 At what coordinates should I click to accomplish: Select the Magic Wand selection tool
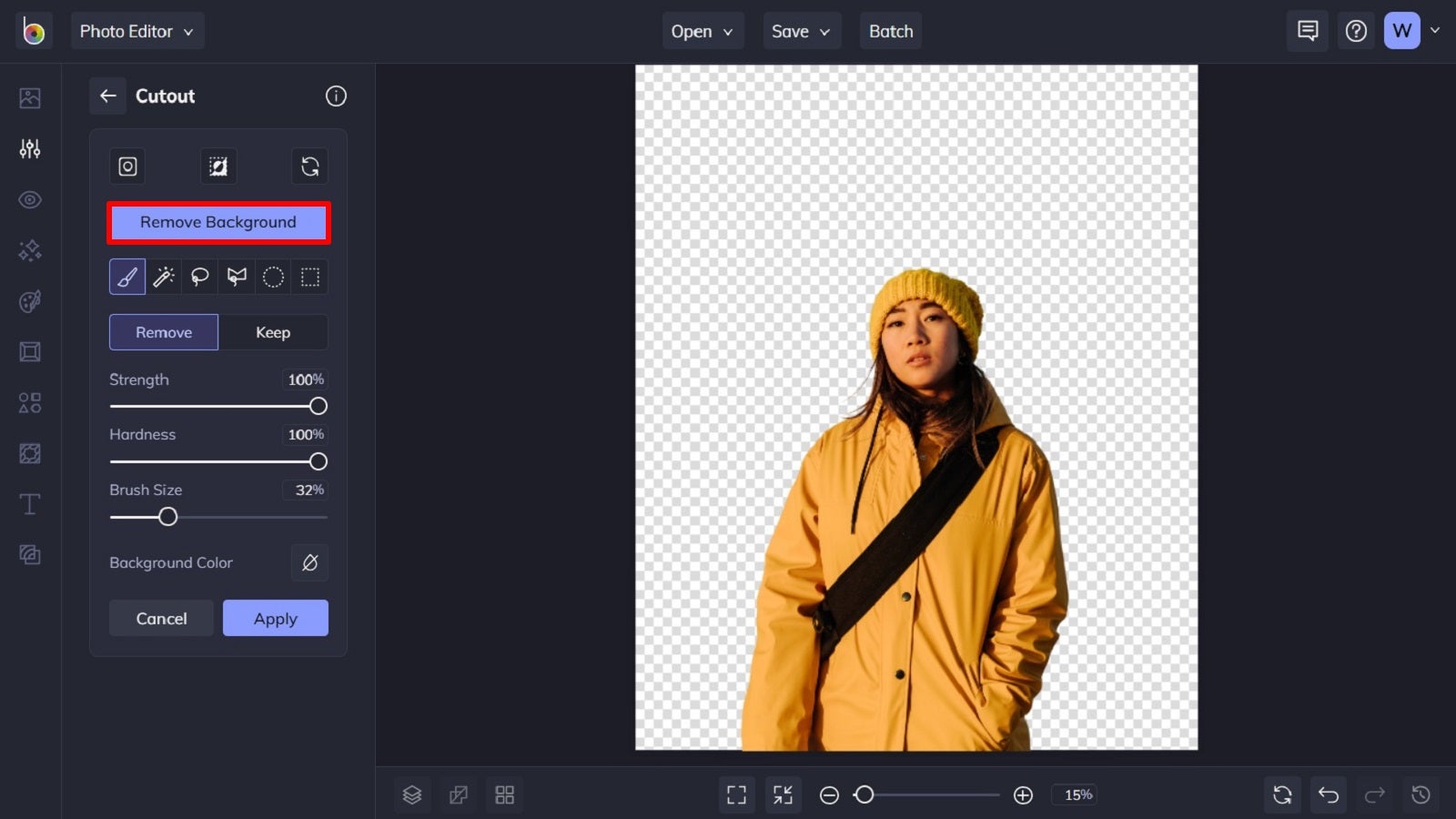163,277
